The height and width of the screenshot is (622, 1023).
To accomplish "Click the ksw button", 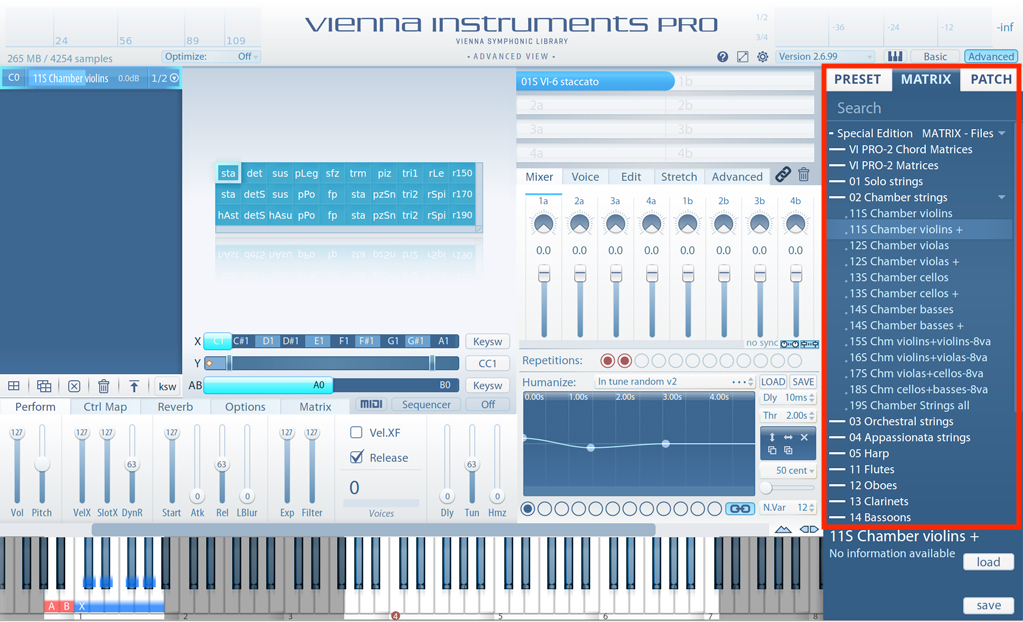I will tap(167, 386).
